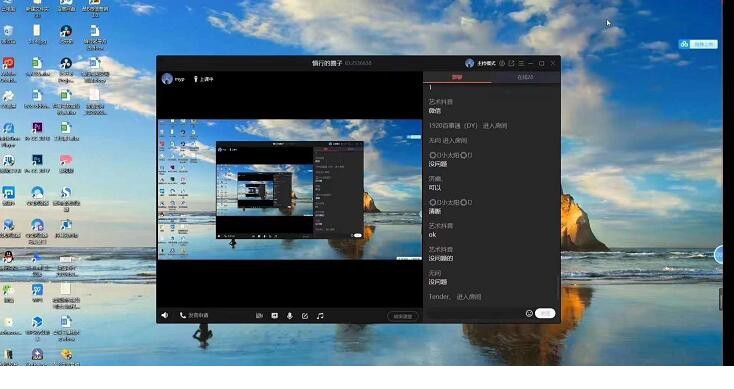This screenshot has height=389, width=734.
Task: Select the QQ penguin desktop shortcut
Action: (8, 260)
